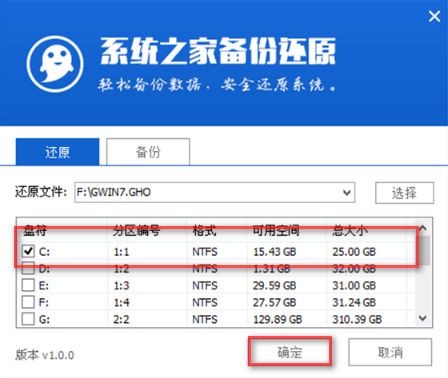Check the F: drive checkbox
The image size is (448, 378).
[x=28, y=302]
